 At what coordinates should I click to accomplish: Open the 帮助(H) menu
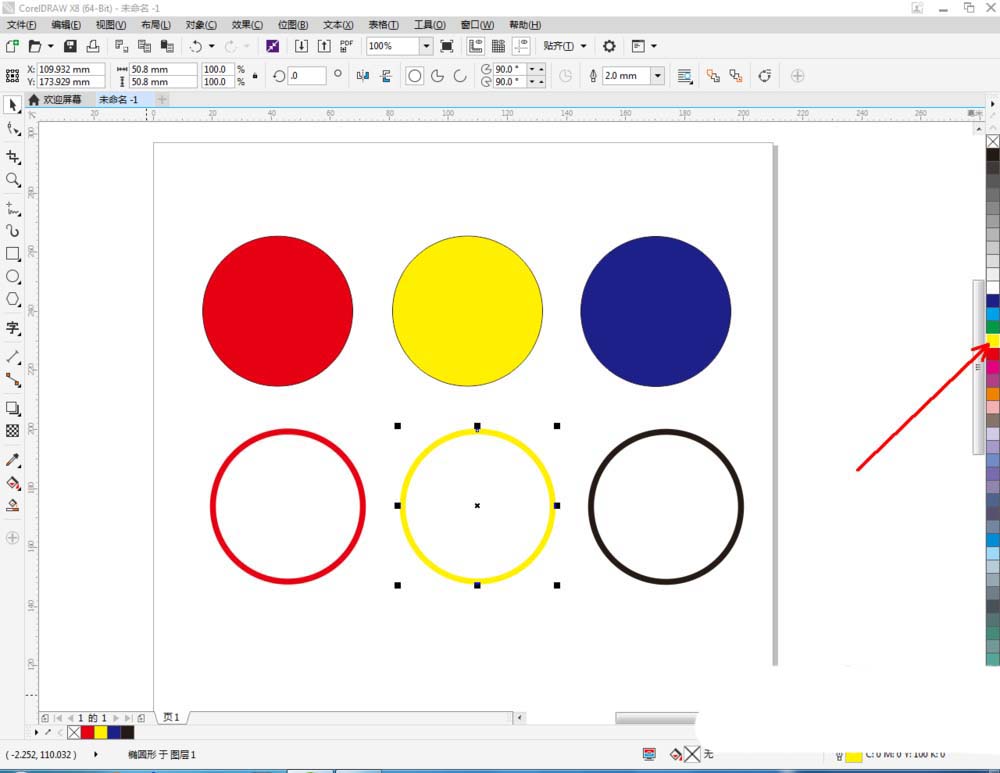tap(525, 25)
